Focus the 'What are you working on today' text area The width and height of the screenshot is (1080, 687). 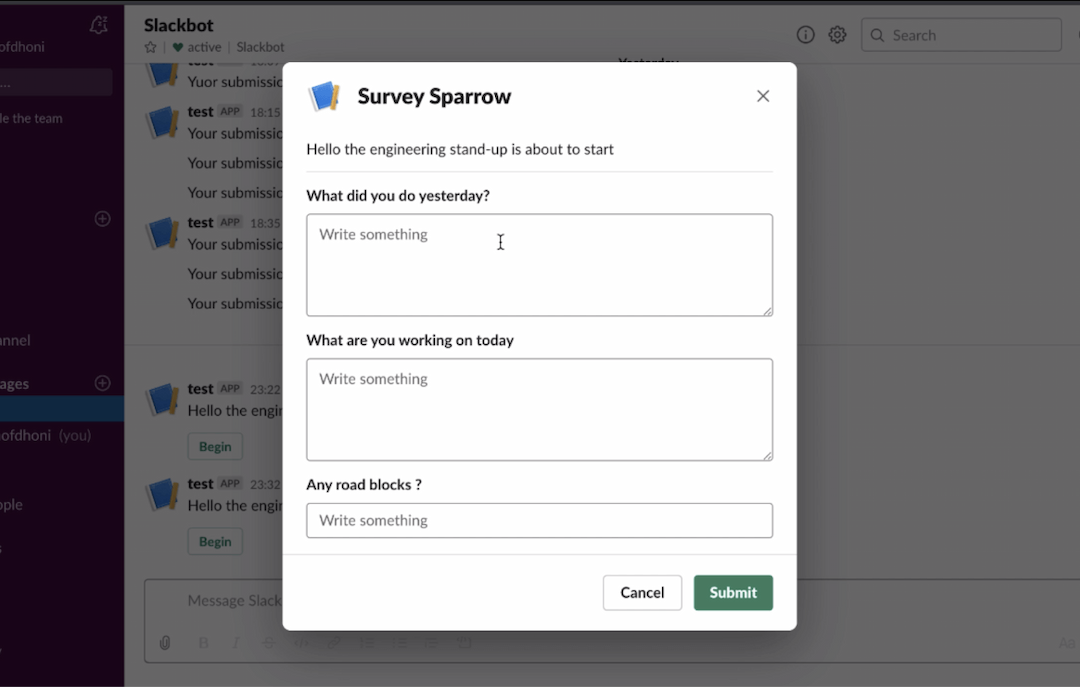[x=539, y=409]
